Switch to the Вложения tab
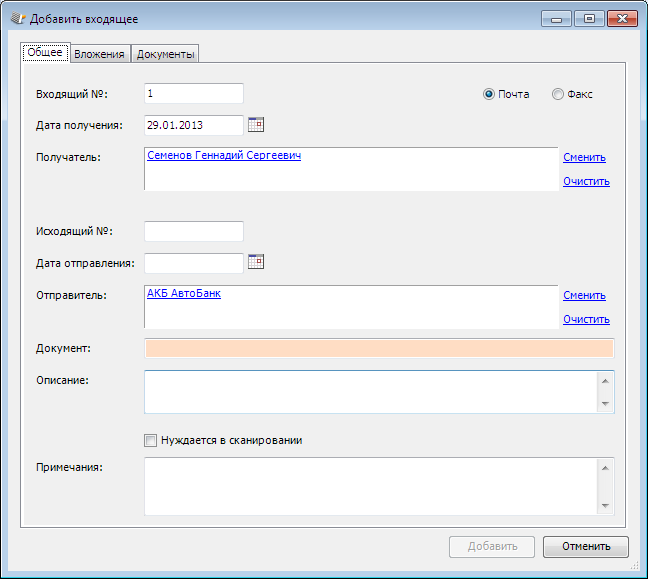The image size is (648, 579). pyautogui.click(x=100, y=54)
